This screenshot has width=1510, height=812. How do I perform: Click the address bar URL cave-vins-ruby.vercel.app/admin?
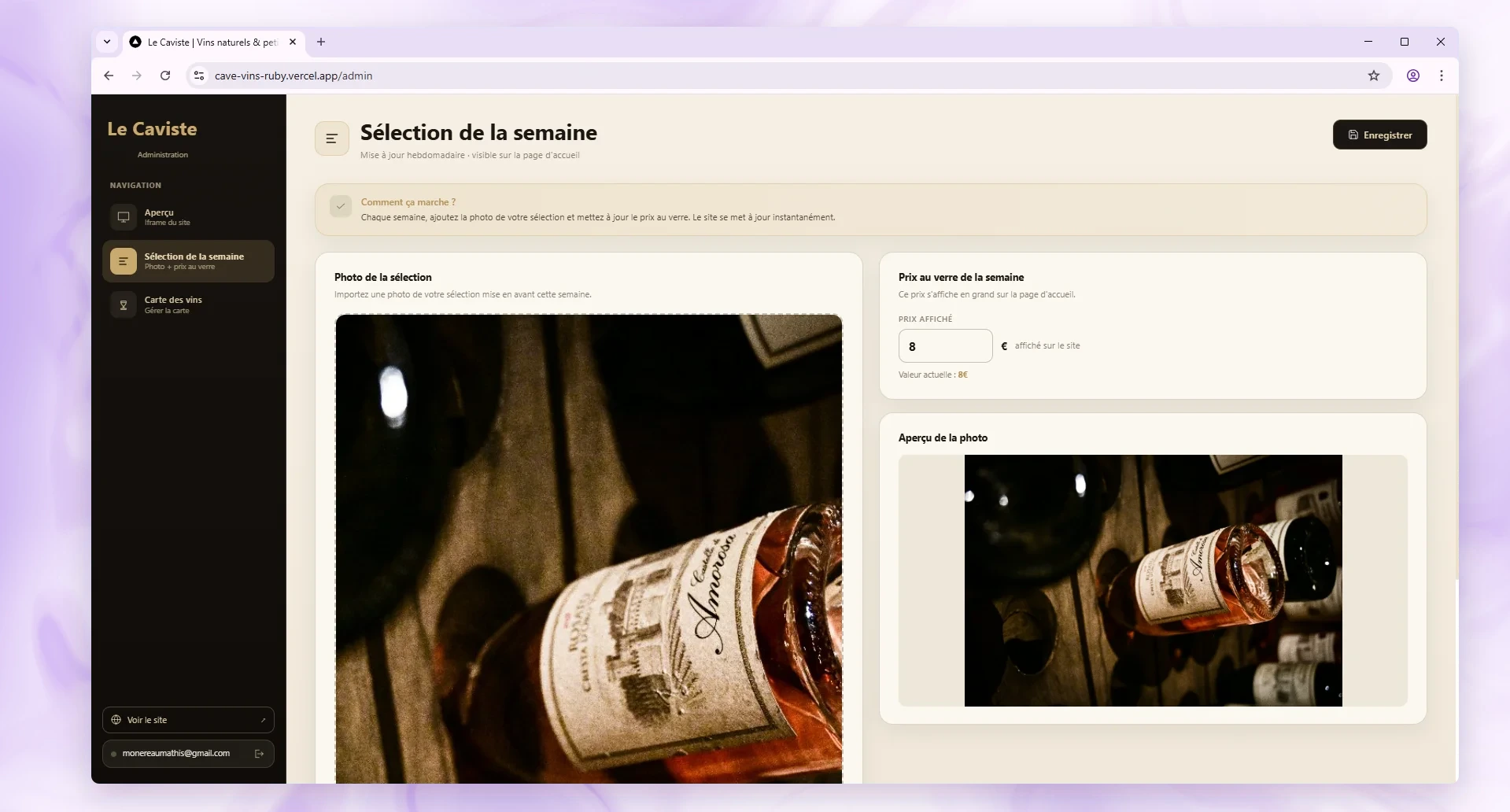point(294,76)
